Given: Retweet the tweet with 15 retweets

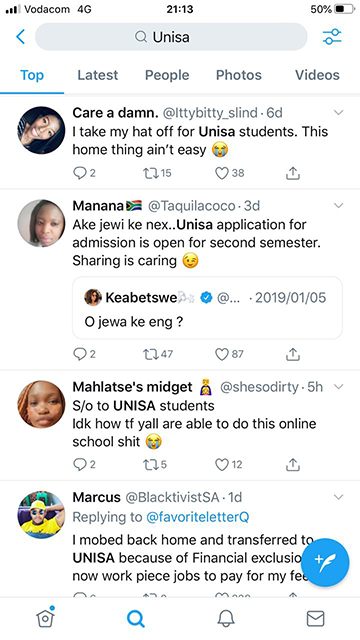Looking at the screenshot, I should 157,173.
